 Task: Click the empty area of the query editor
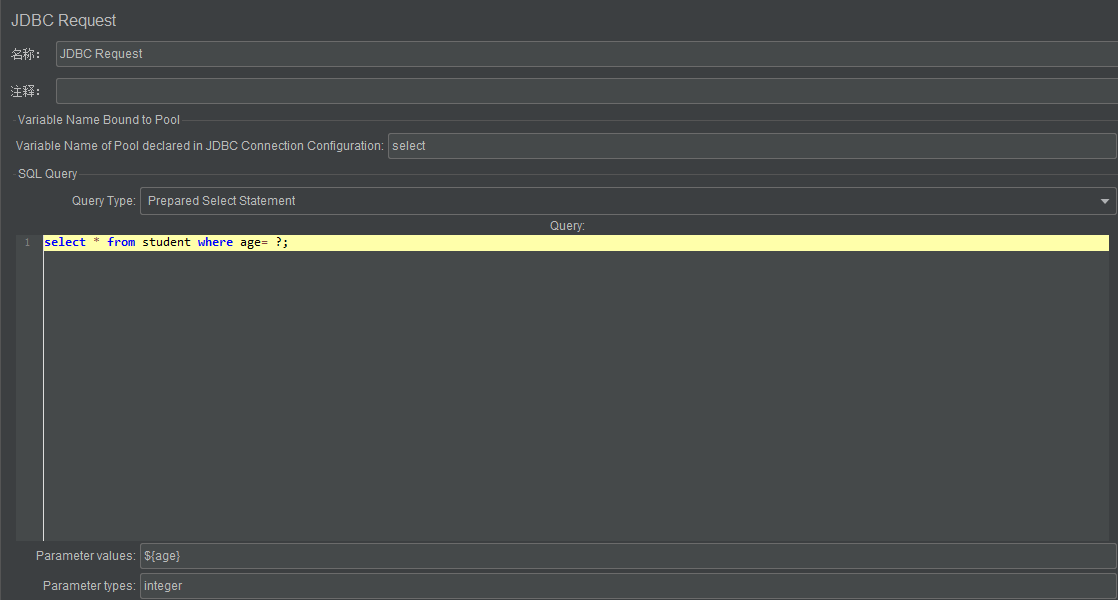click(576, 395)
